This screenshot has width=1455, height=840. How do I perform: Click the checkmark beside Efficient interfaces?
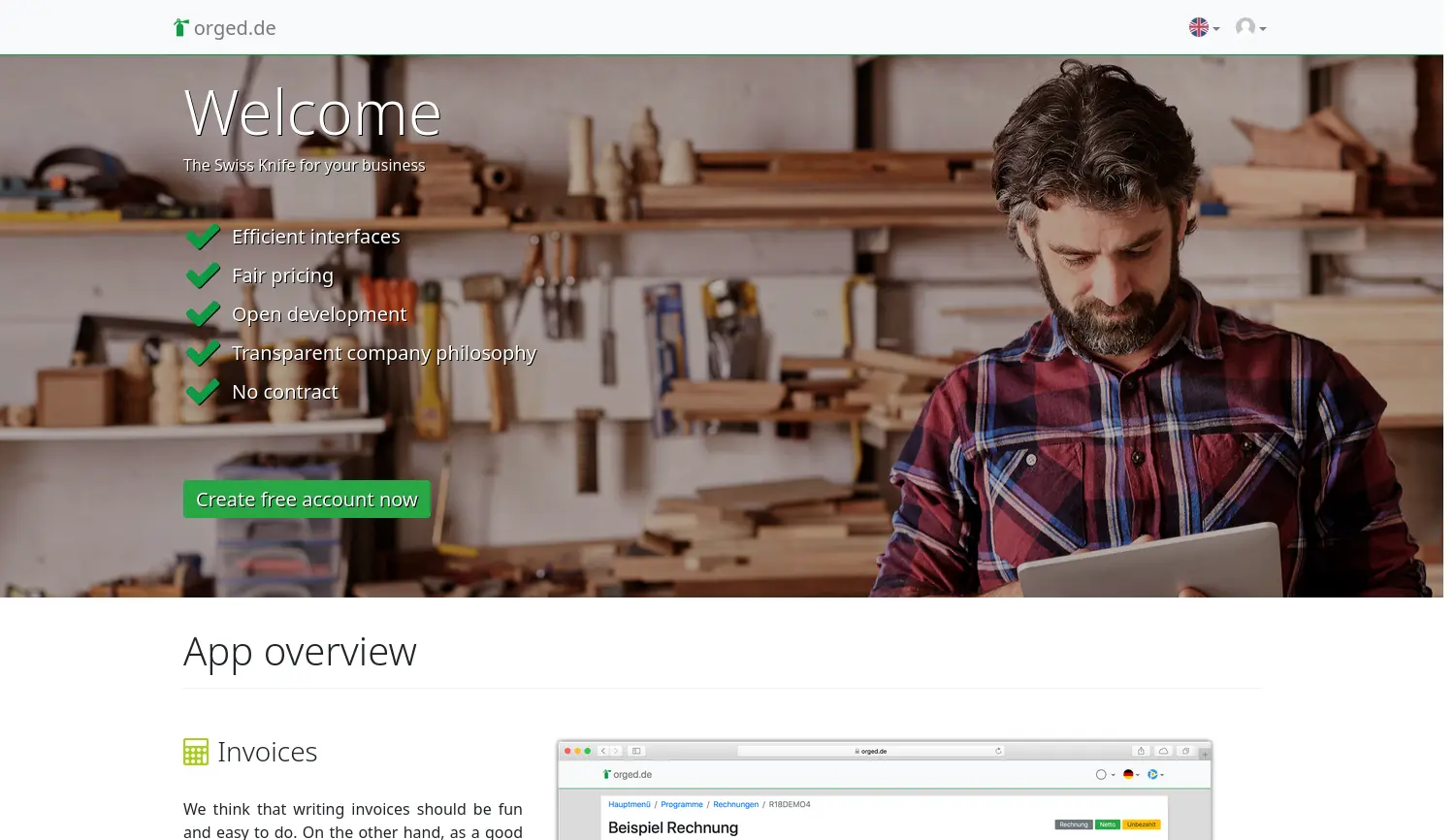click(203, 237)
